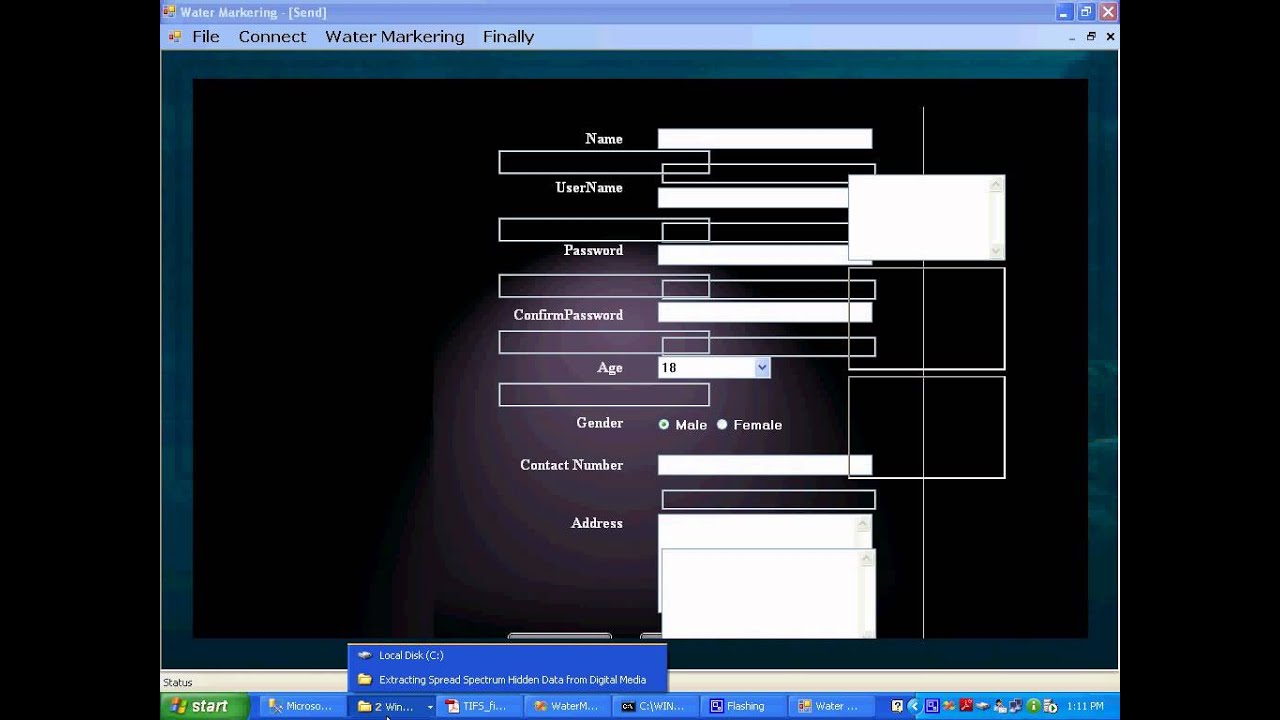Click the safely remove hardware tray icon
The height and width of the screenshot is (720, 1280).
point(983,706)
